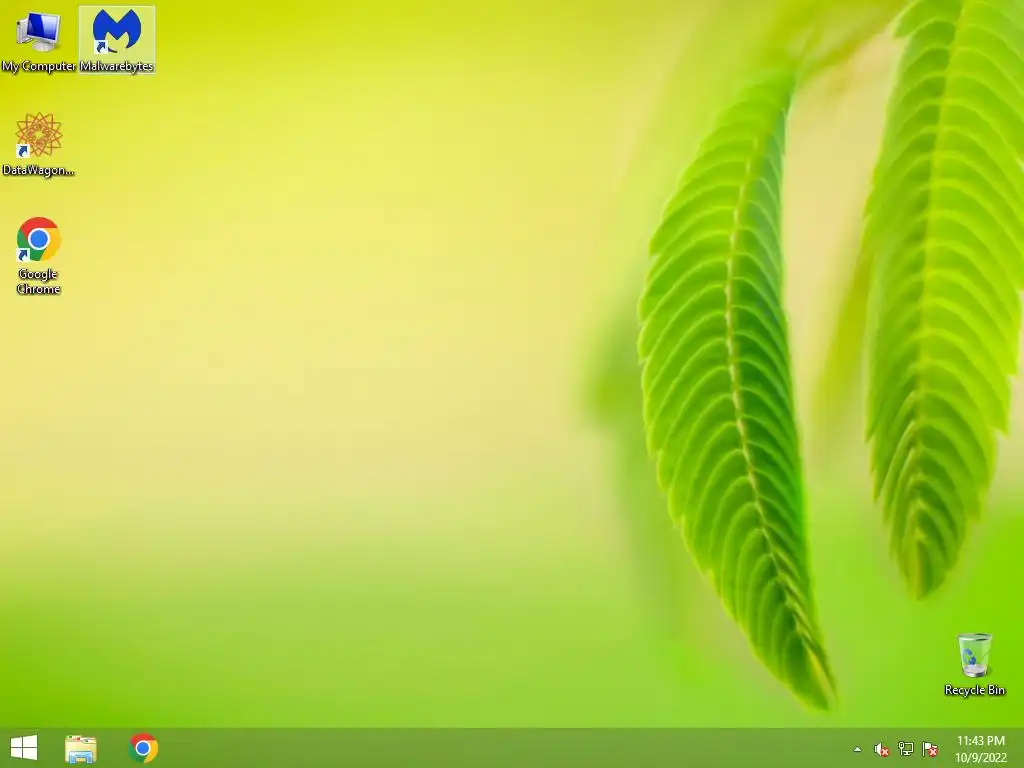Select the Google Chrome desktop shortcut
The height and width of the screenshot is (768, 1024).
click(x=39, y=256)
